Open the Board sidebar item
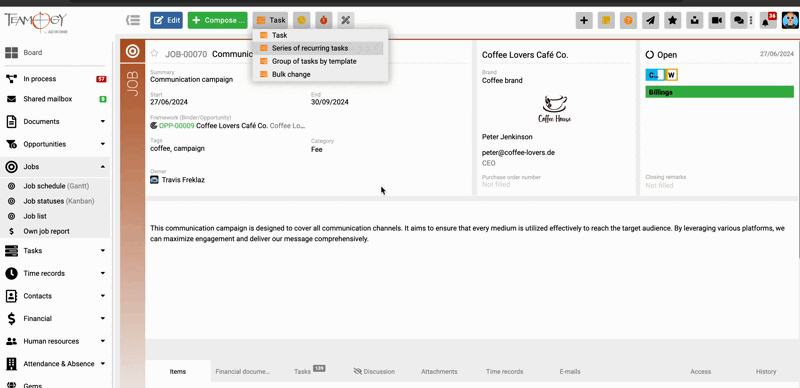Viewport: 800px width, 388px height. pos(54,53)
